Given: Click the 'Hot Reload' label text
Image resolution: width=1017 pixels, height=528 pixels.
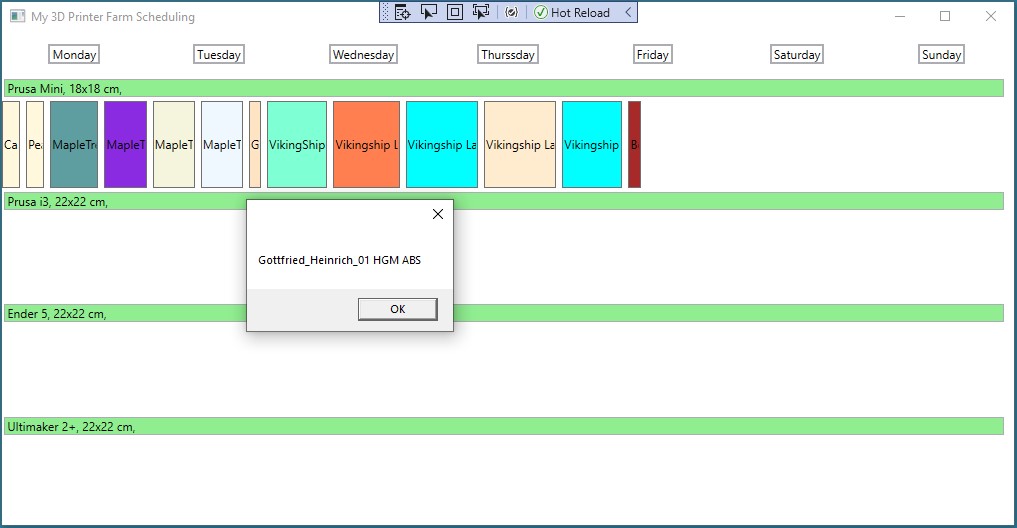Looking at the screenshot, I should pos(580,12).
